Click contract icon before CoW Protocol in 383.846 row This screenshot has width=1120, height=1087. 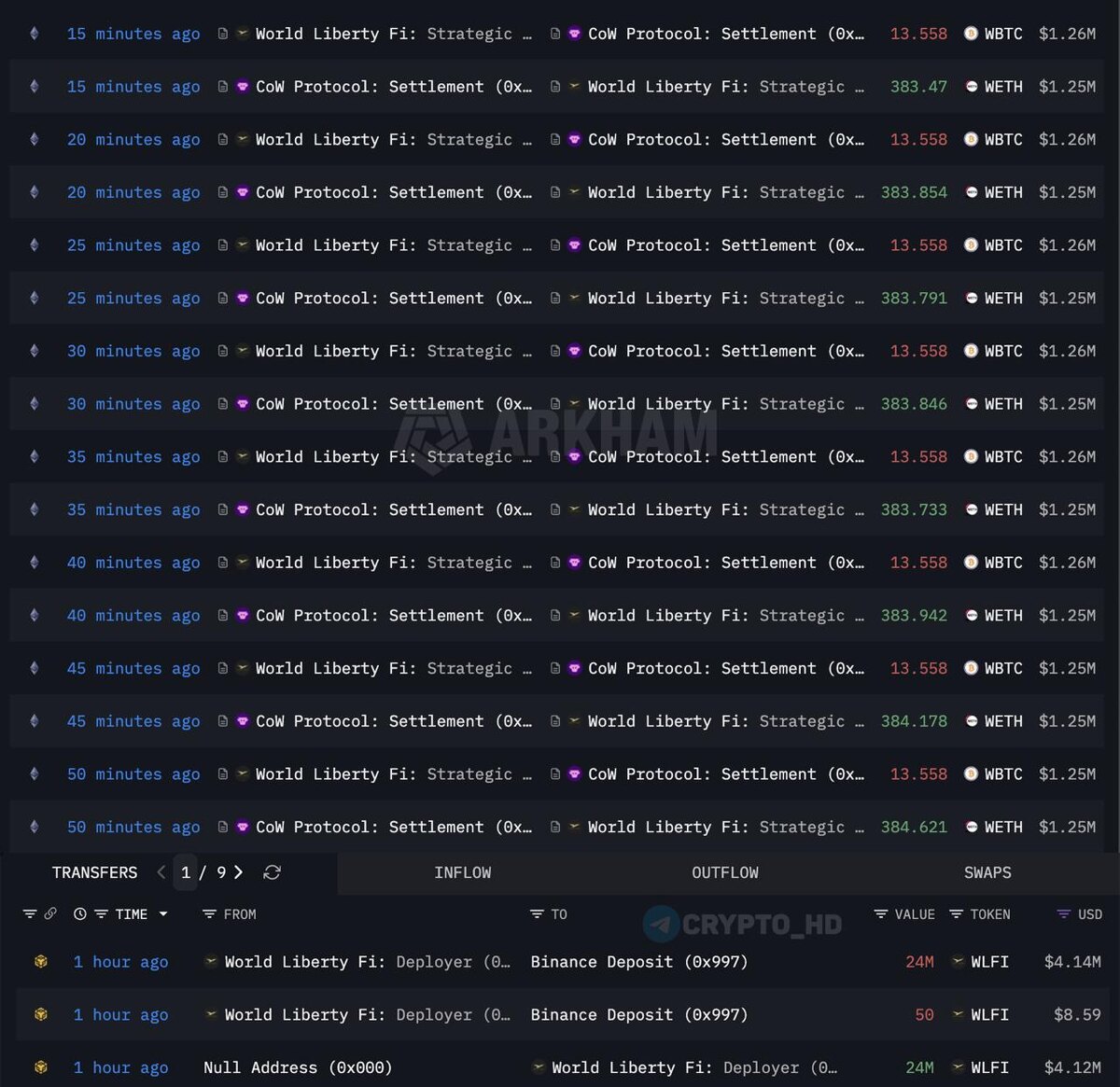tap(223, 404)
